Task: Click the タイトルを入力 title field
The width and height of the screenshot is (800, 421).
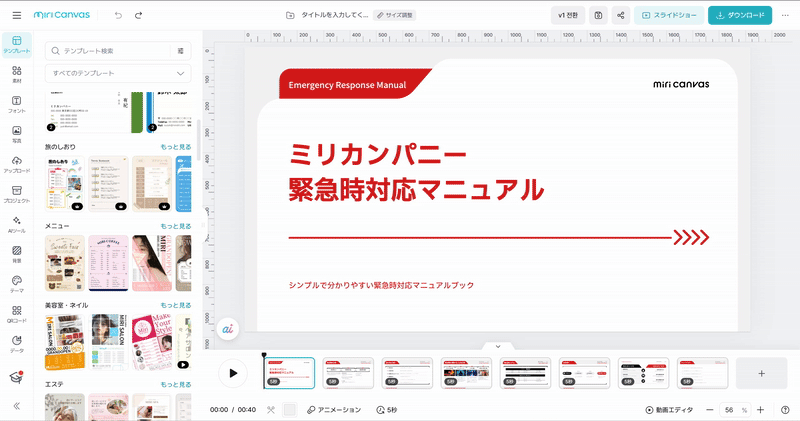Action: (335, 15)
